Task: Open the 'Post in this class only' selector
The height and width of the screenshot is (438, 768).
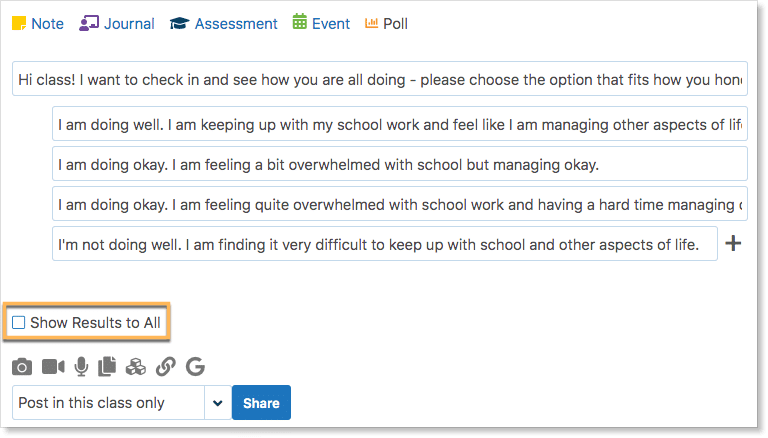Action: (108, 403)
